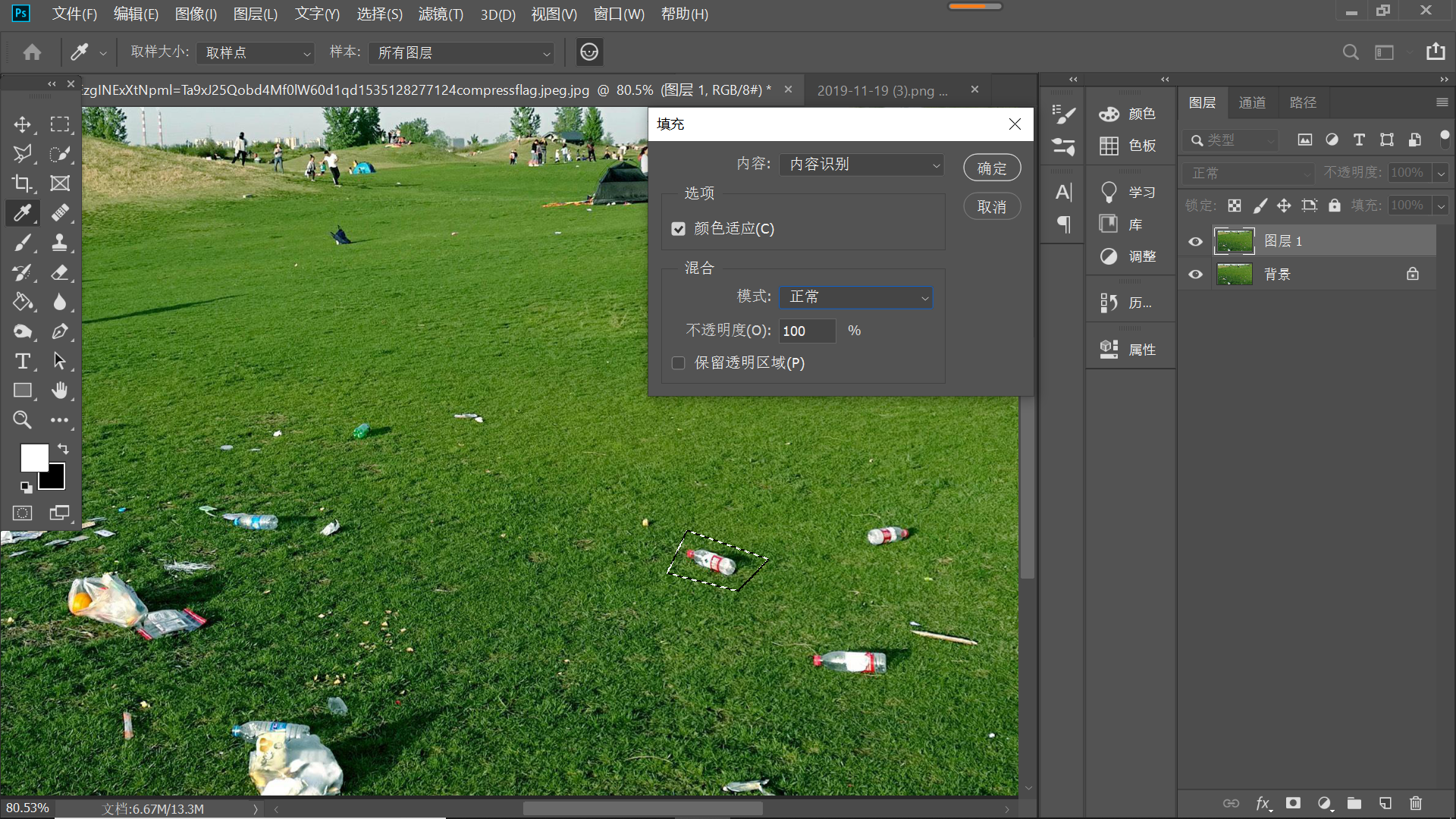1456x819 pixels.
Task: Delete layer using trash icon
Action: [1415, 803]
